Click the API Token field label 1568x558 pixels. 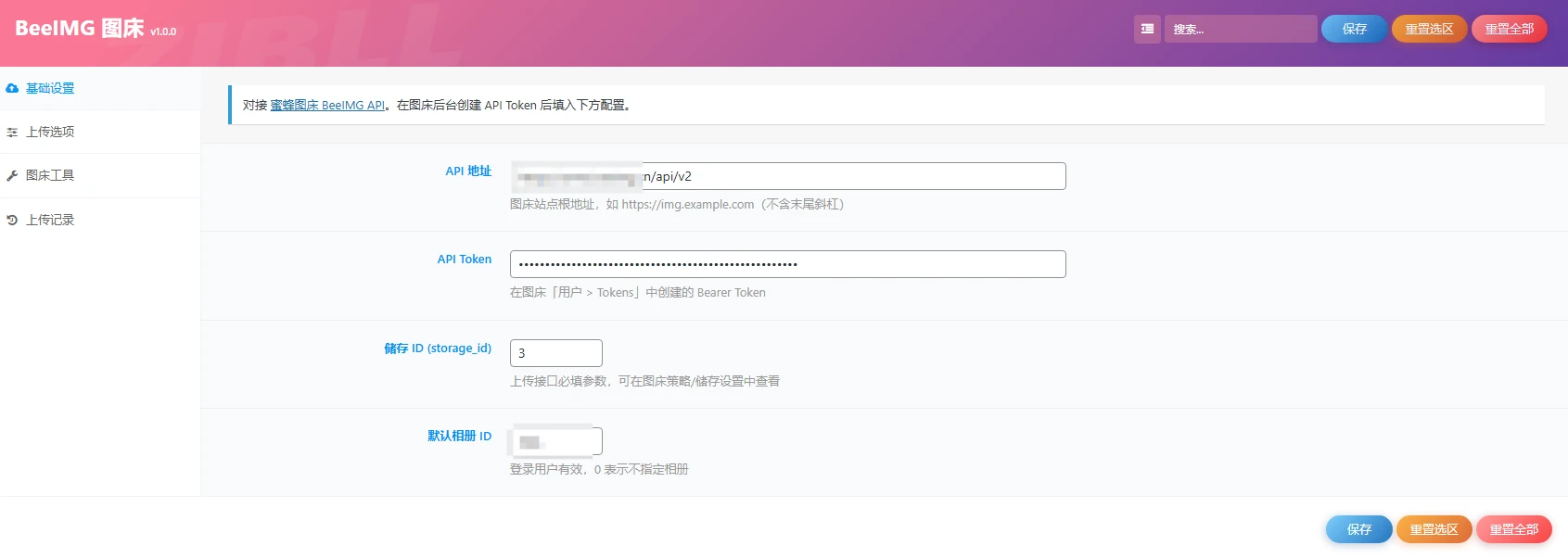pos(465,259)
